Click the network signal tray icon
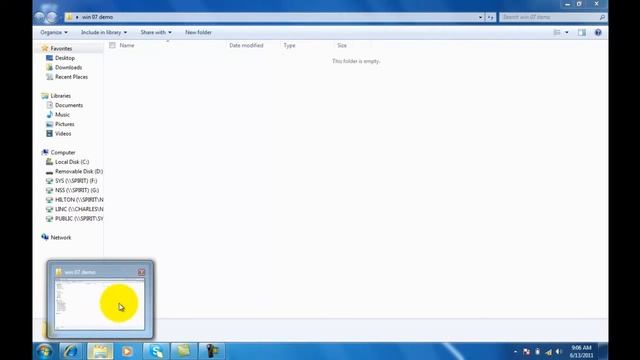 coord(548,352)
